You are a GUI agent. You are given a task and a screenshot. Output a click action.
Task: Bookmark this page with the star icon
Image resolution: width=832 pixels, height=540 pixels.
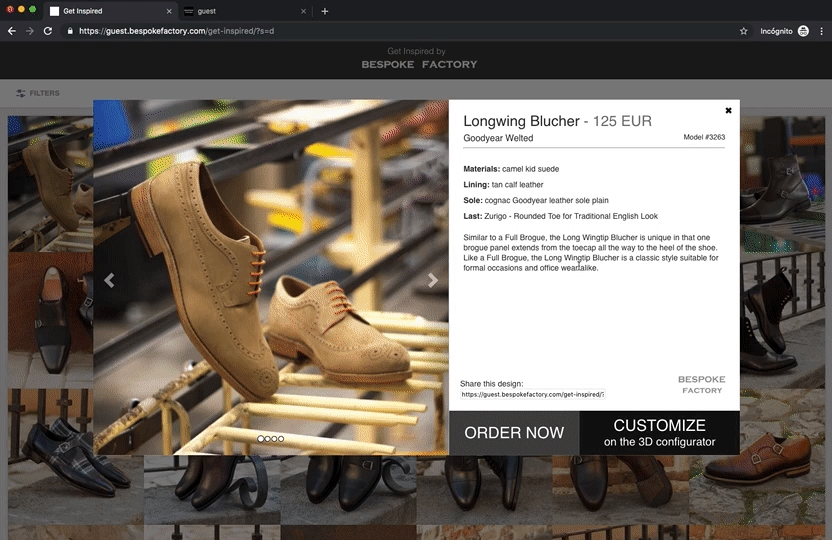click(x=743, y=31)
